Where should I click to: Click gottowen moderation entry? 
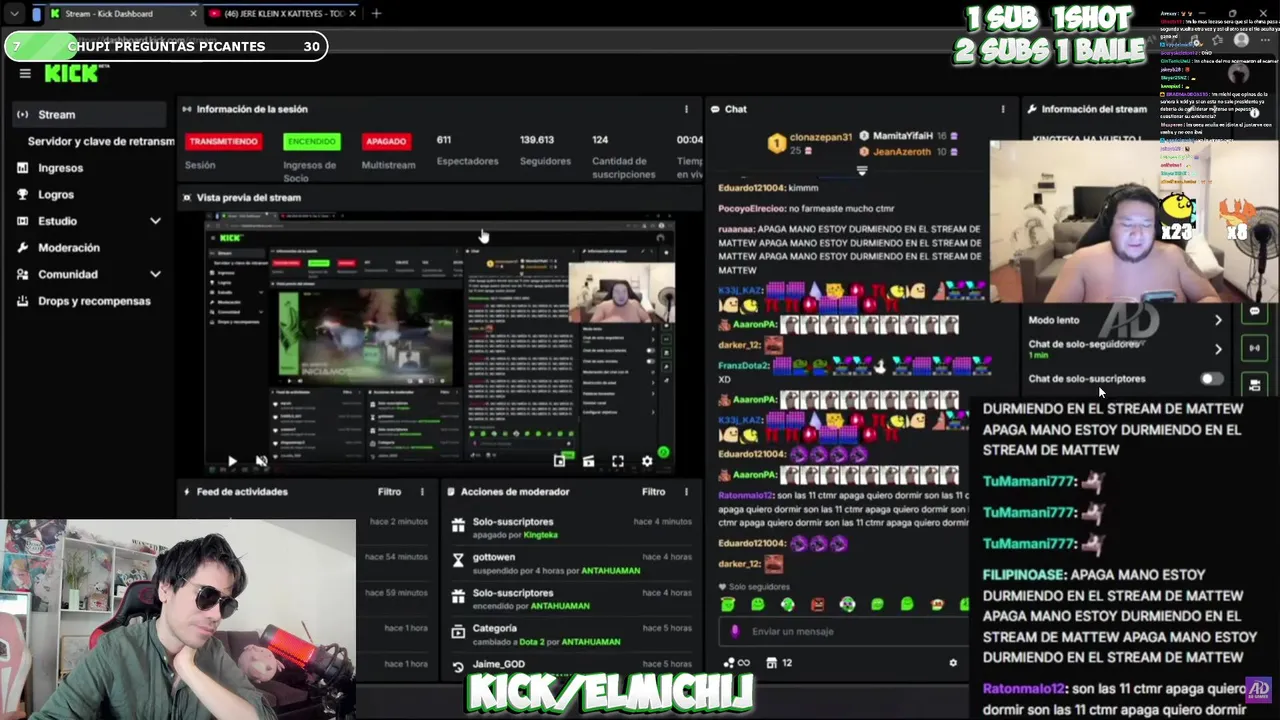point(571,563)
